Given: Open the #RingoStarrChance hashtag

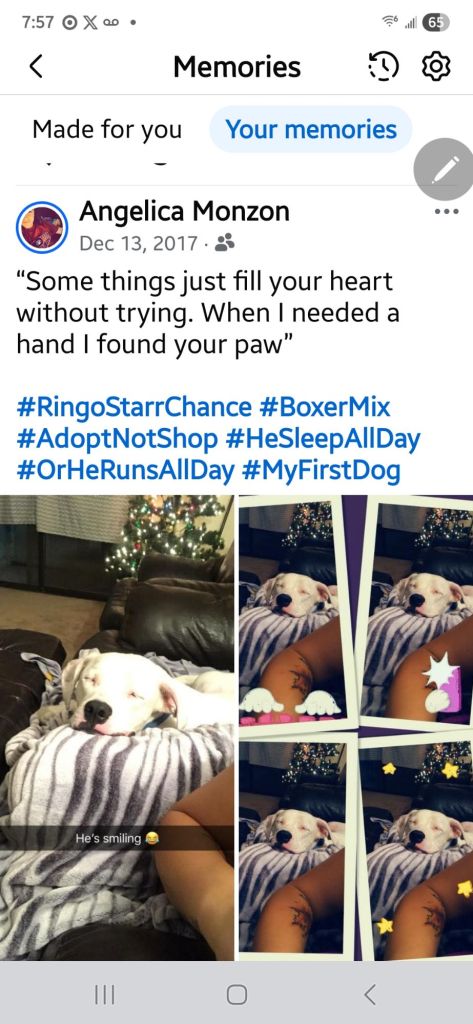Looking at the screenshot, I should pyautogui.click(x=134, y=408).
